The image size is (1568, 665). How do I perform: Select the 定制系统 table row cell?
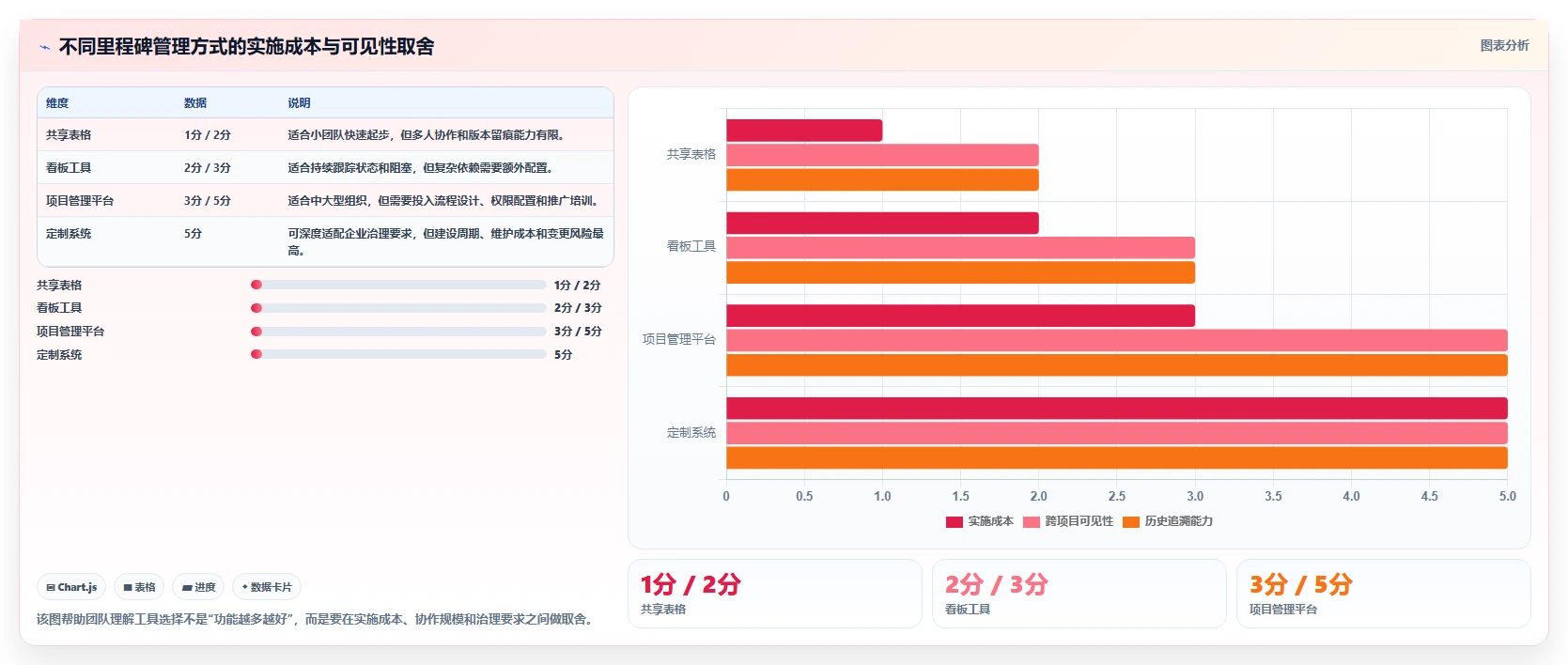pos(69,234)
